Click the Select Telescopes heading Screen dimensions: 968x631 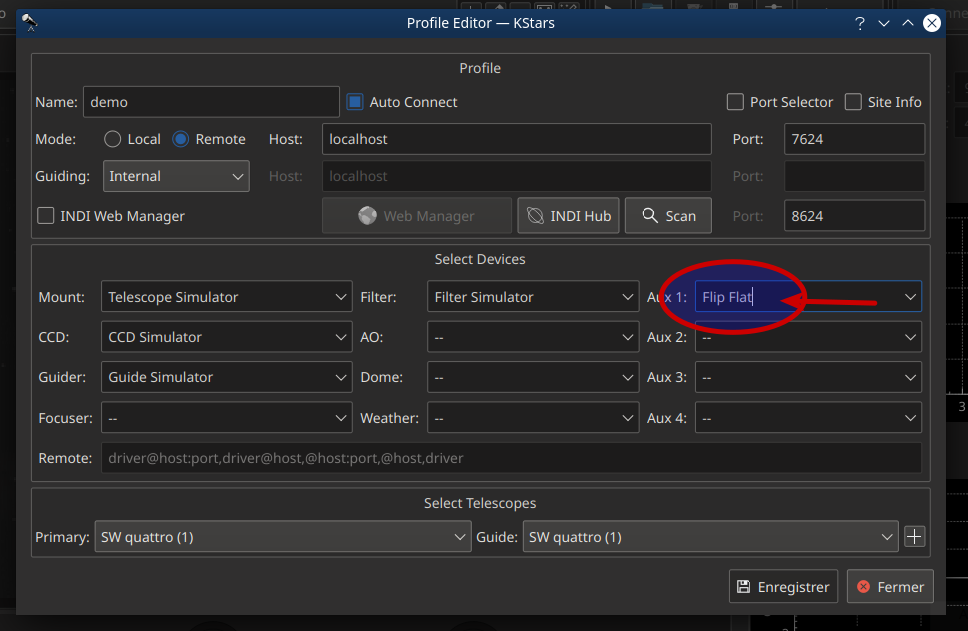[x=480, y=503]
